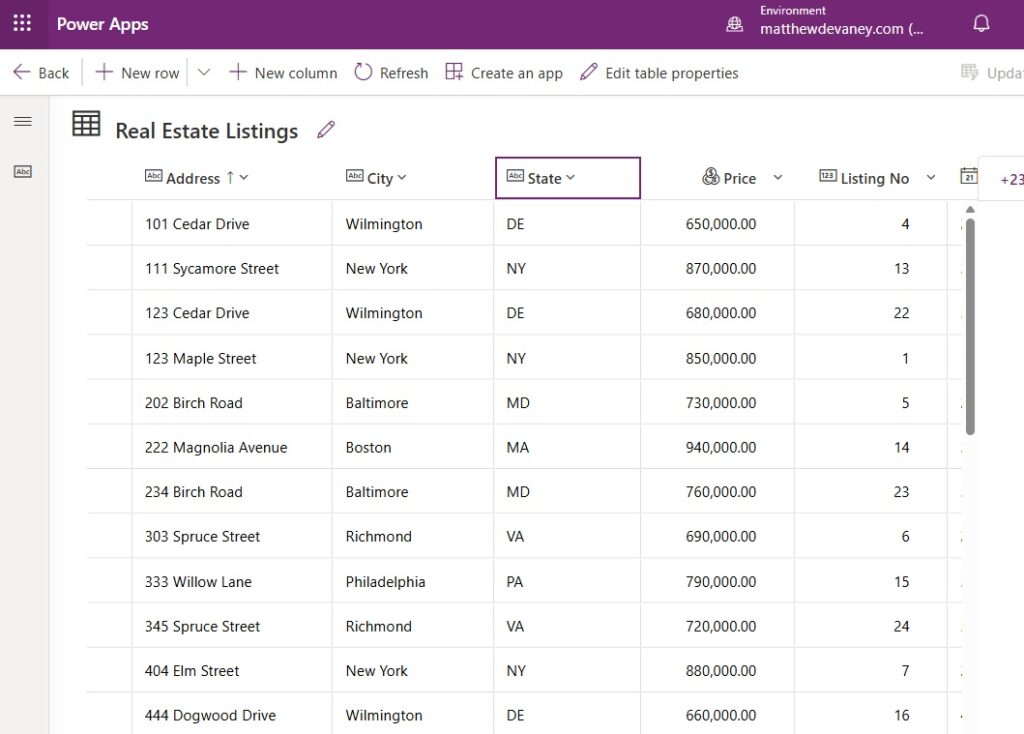Open the Address column header dropdown
Screen dimensions: 1024x734
pos(244,178)
